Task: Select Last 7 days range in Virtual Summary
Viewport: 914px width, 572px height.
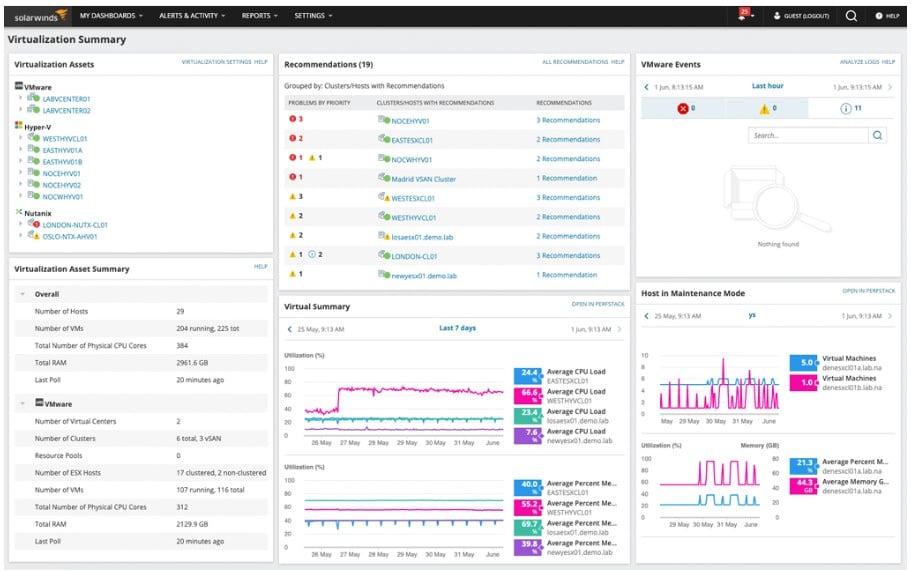Action: click(x=457, y=328)
